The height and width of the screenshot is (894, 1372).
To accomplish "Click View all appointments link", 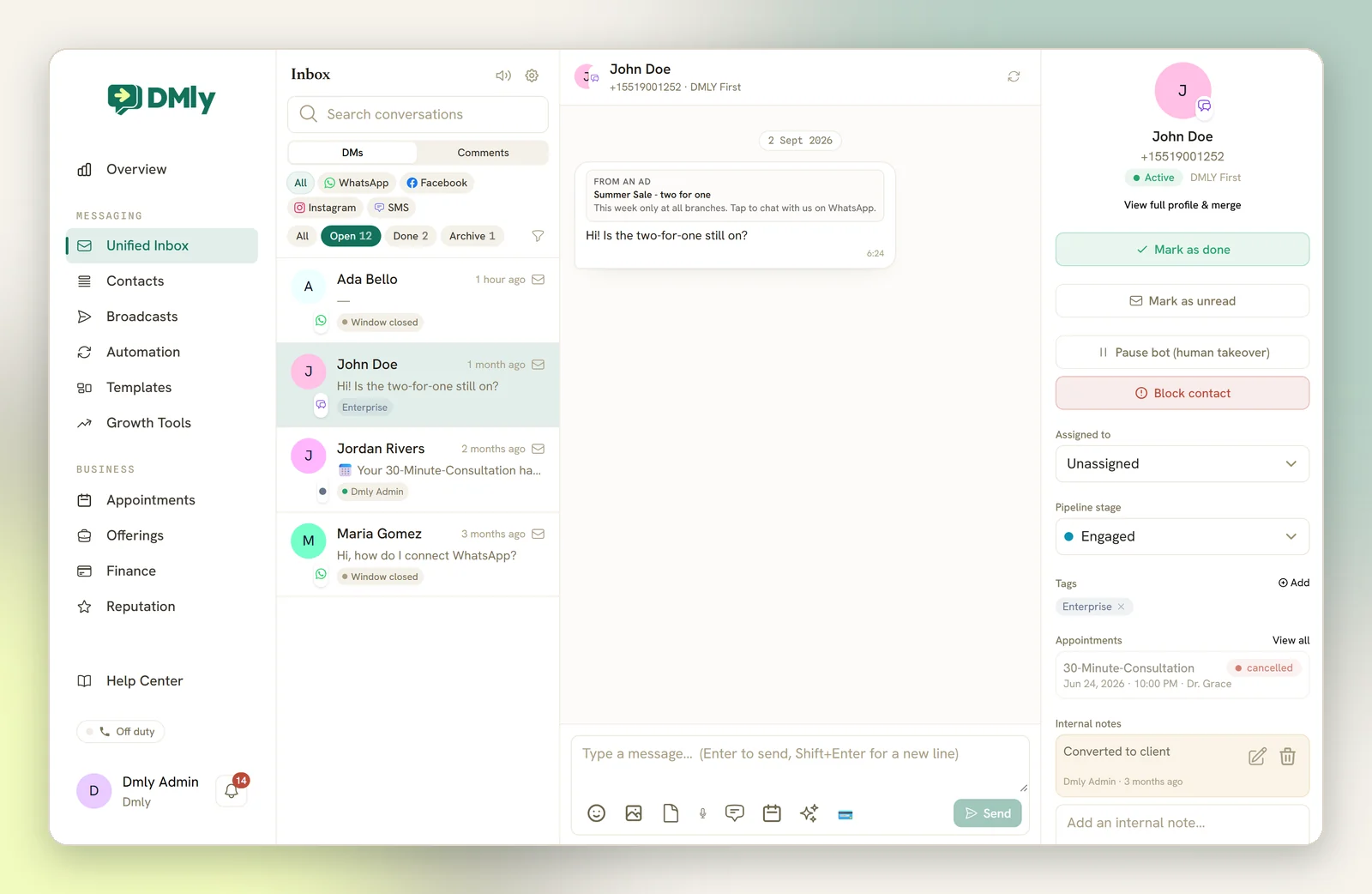I will click(1291, 640).
